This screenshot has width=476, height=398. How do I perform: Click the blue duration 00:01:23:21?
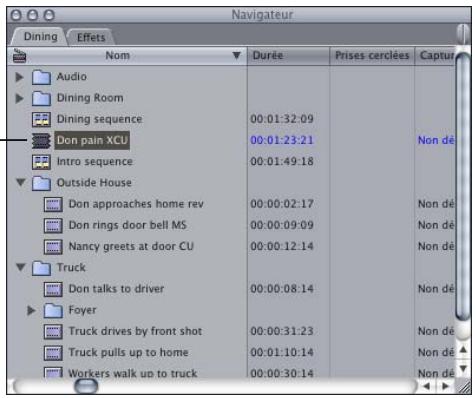pyautogui.click(x=282, y=140)
